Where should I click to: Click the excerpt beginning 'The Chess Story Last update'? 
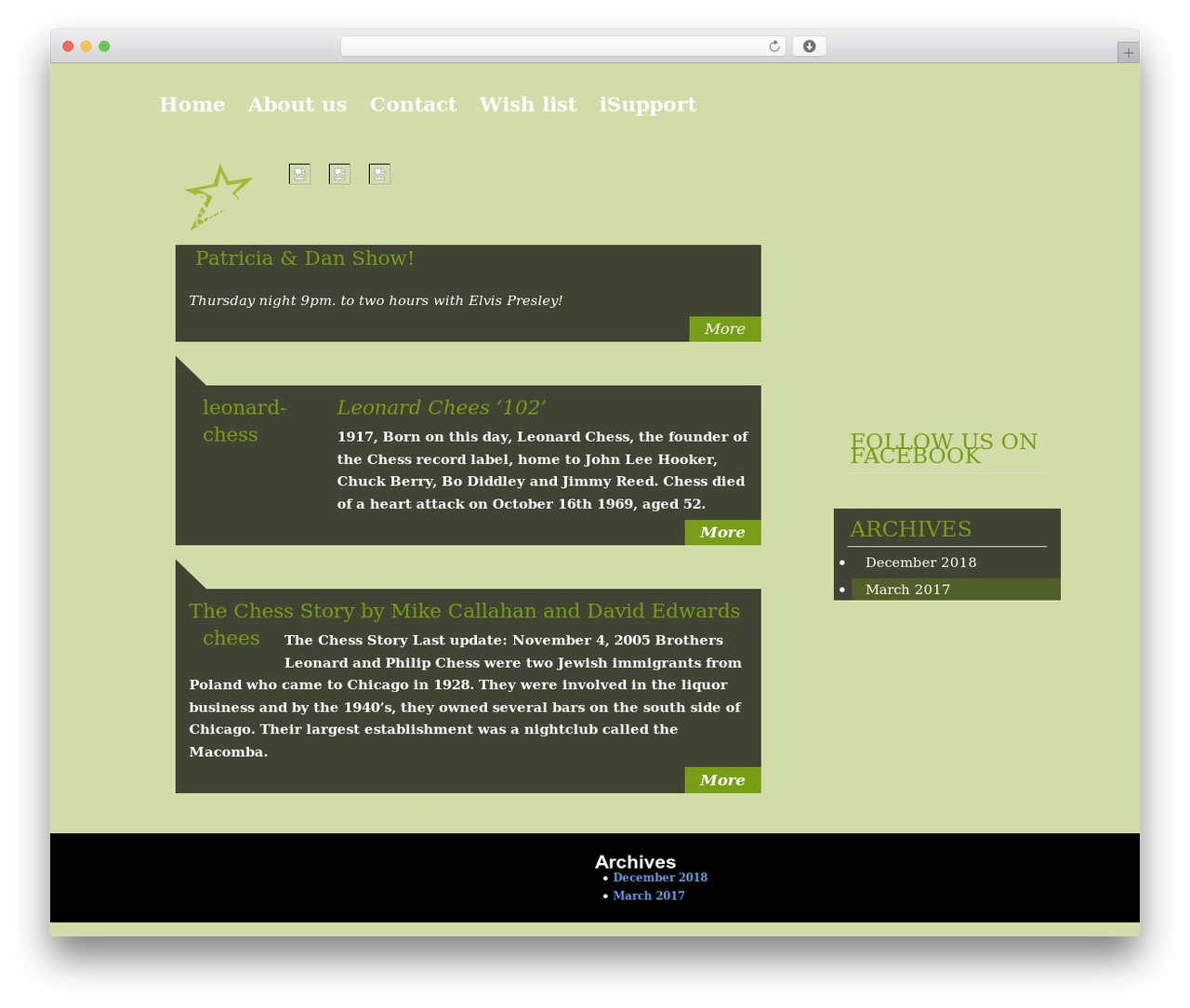[x=466, y=696]
